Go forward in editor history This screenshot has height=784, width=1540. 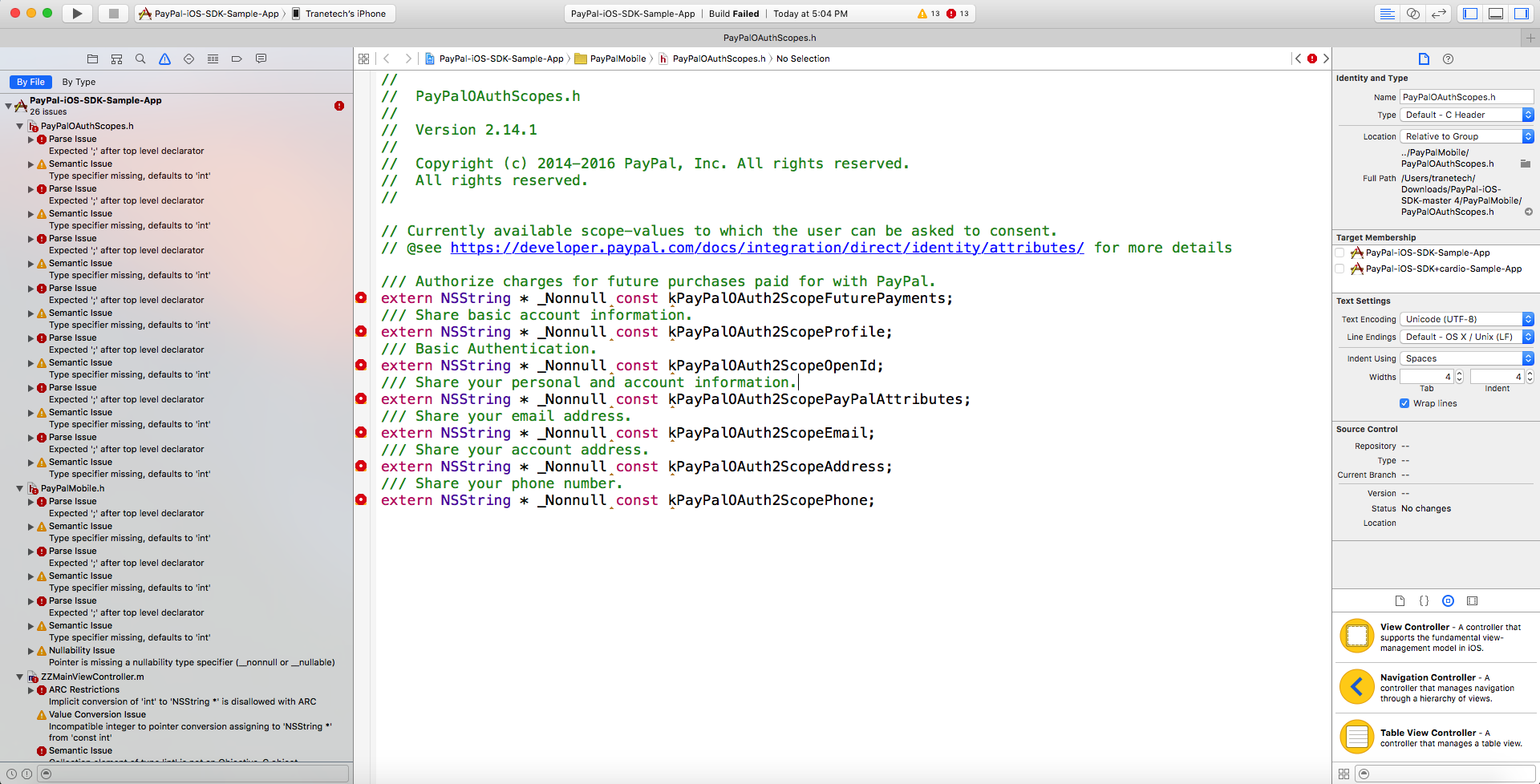(407, 59)
